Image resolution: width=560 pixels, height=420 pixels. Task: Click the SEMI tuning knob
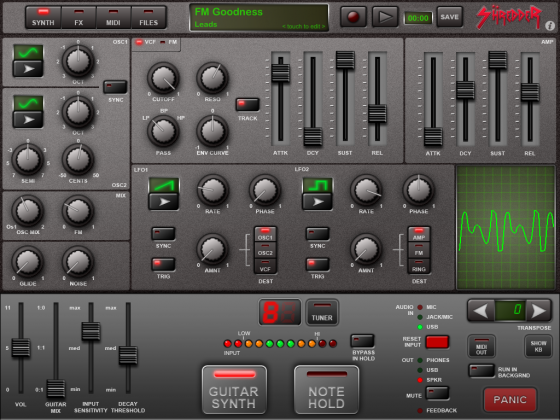28,159
